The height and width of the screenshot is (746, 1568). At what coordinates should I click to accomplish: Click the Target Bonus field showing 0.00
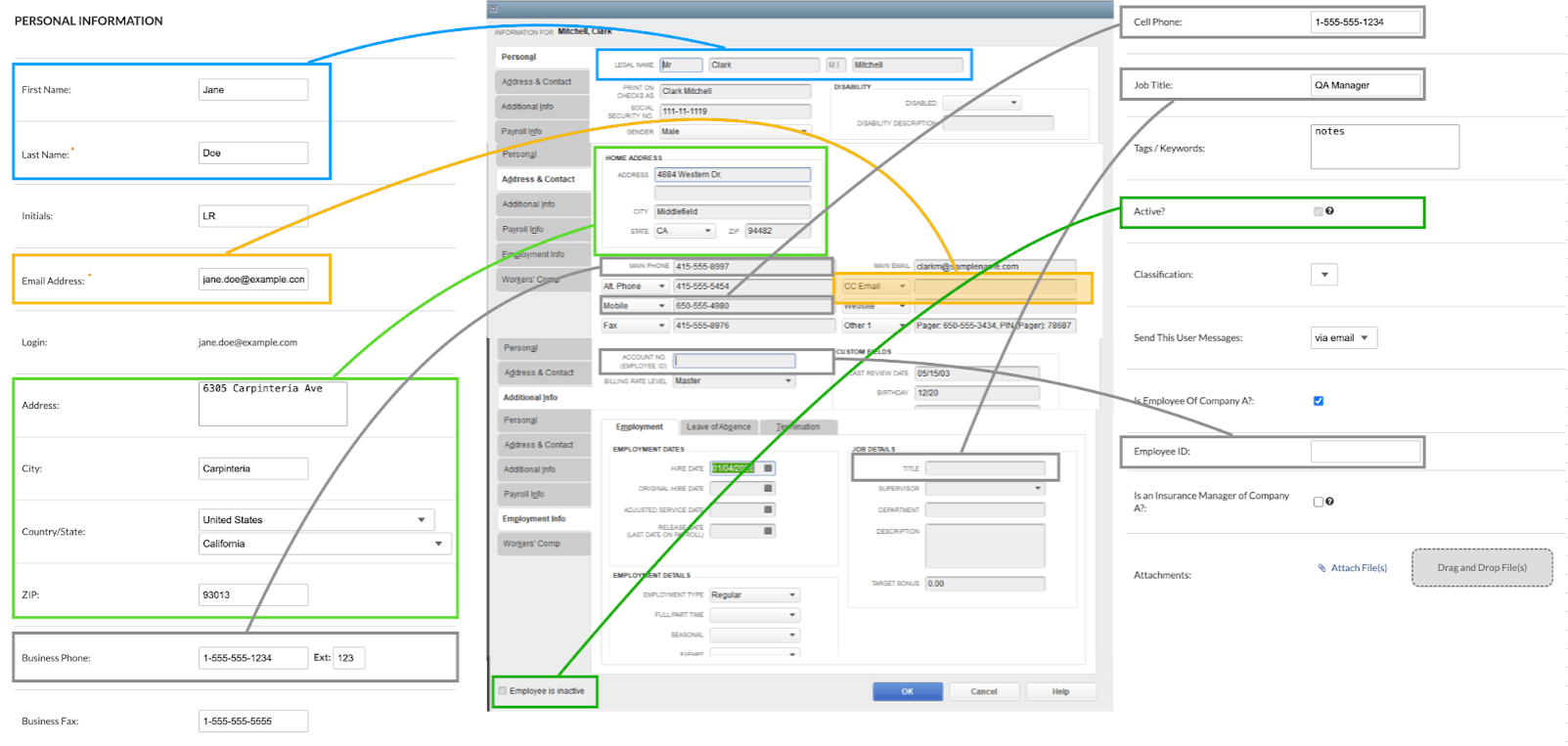pos(985,584)
